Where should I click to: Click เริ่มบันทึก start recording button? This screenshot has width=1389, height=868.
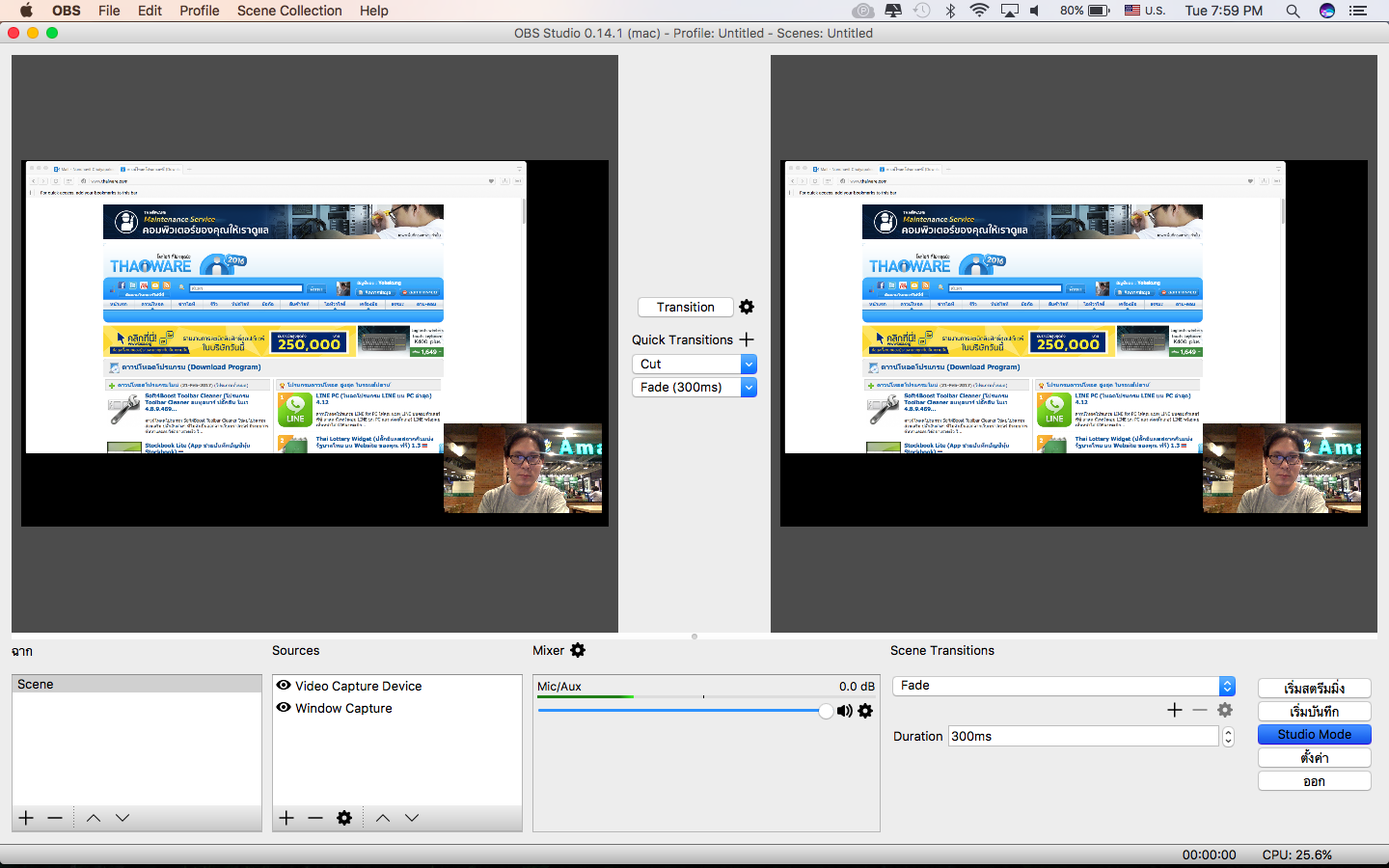1314,711
